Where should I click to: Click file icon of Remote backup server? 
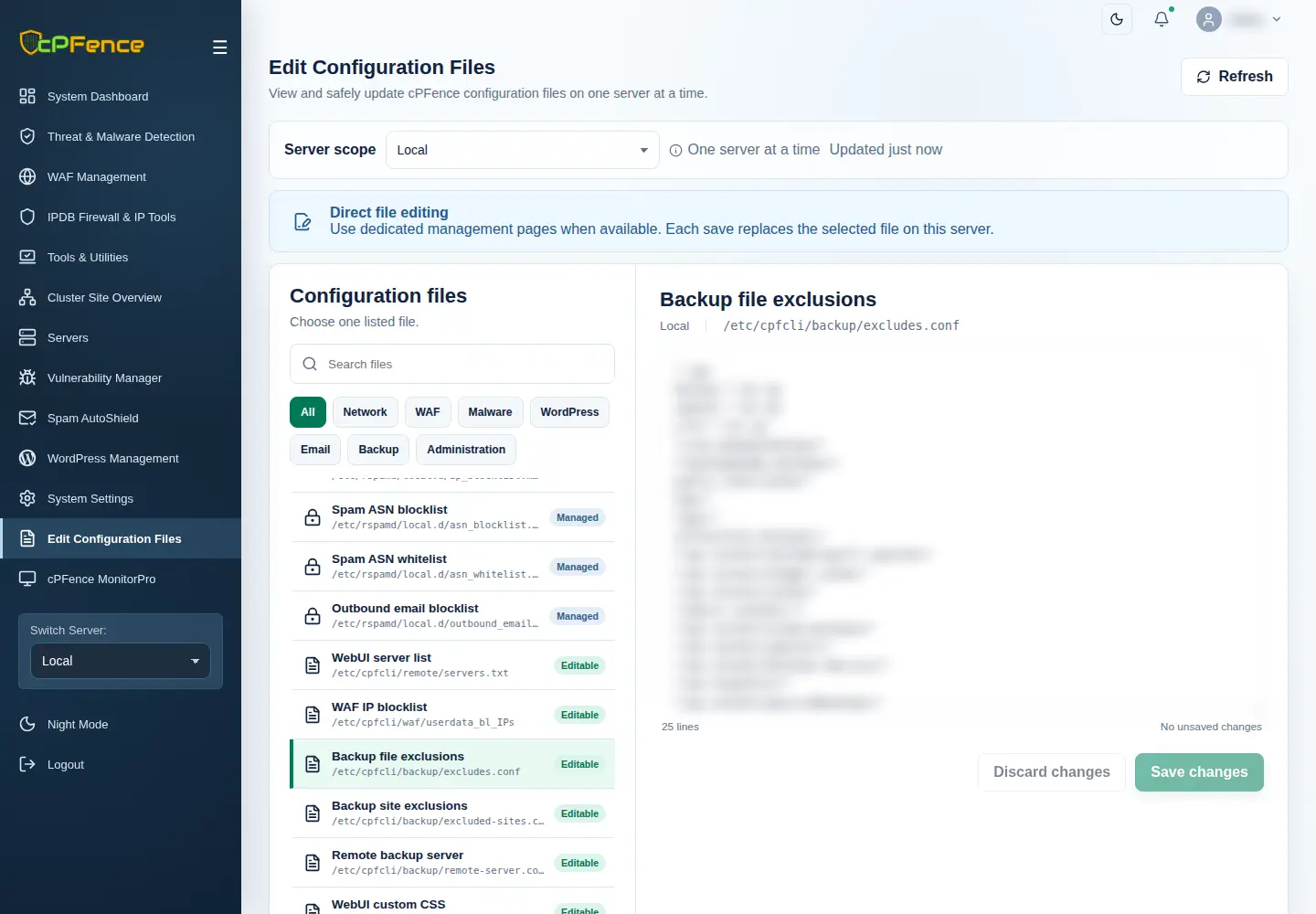[x=313, y=863]
